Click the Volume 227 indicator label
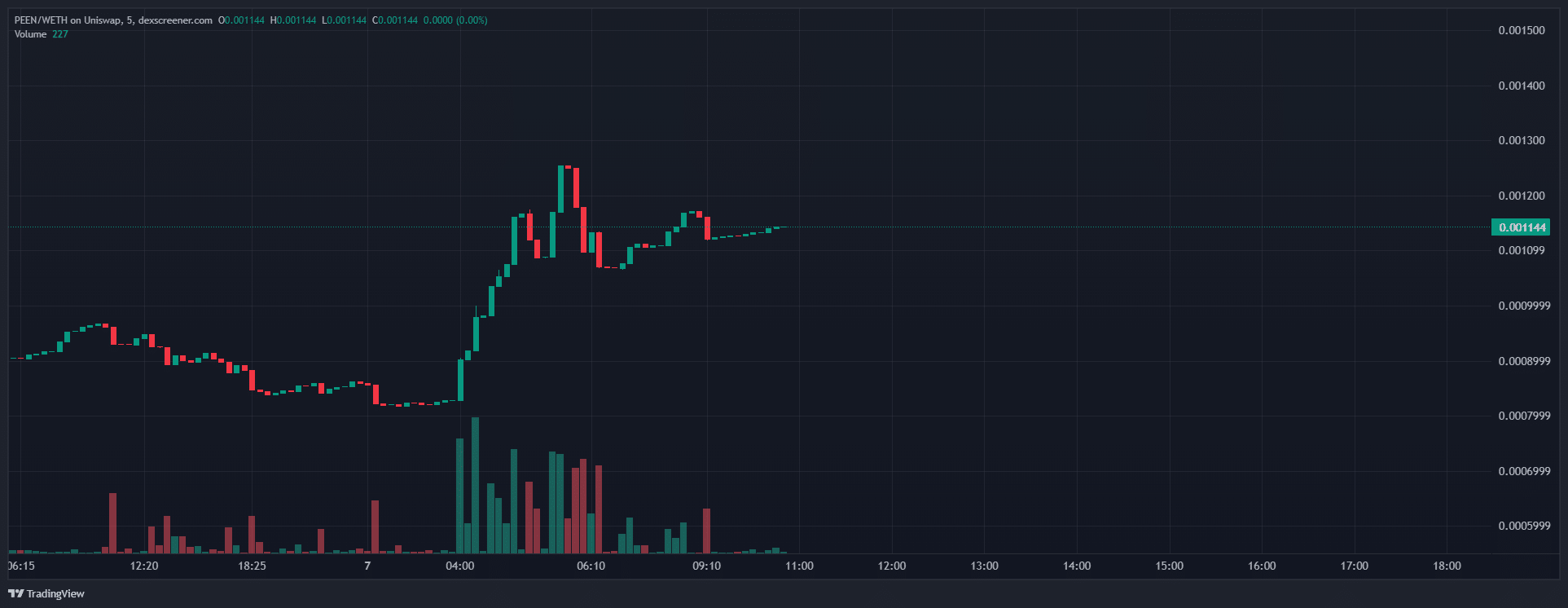Image resolution: width=1568 pixels, height=608 pixels. 42,34
